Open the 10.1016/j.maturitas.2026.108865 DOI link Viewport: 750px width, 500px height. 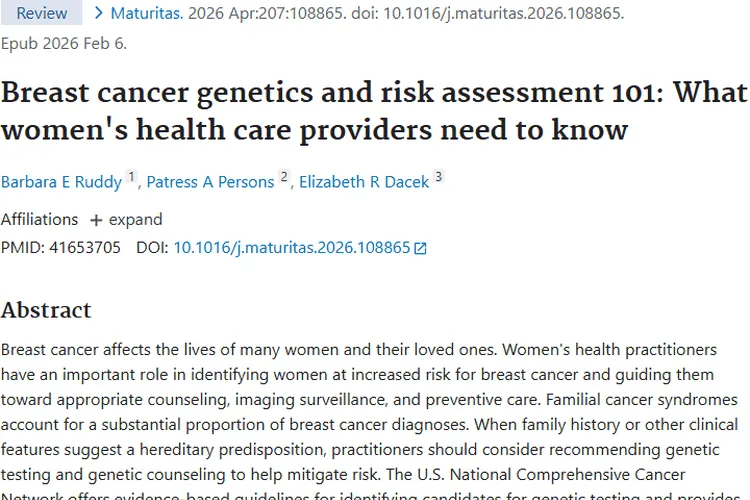pyautogui.click(x=292, y=248)
